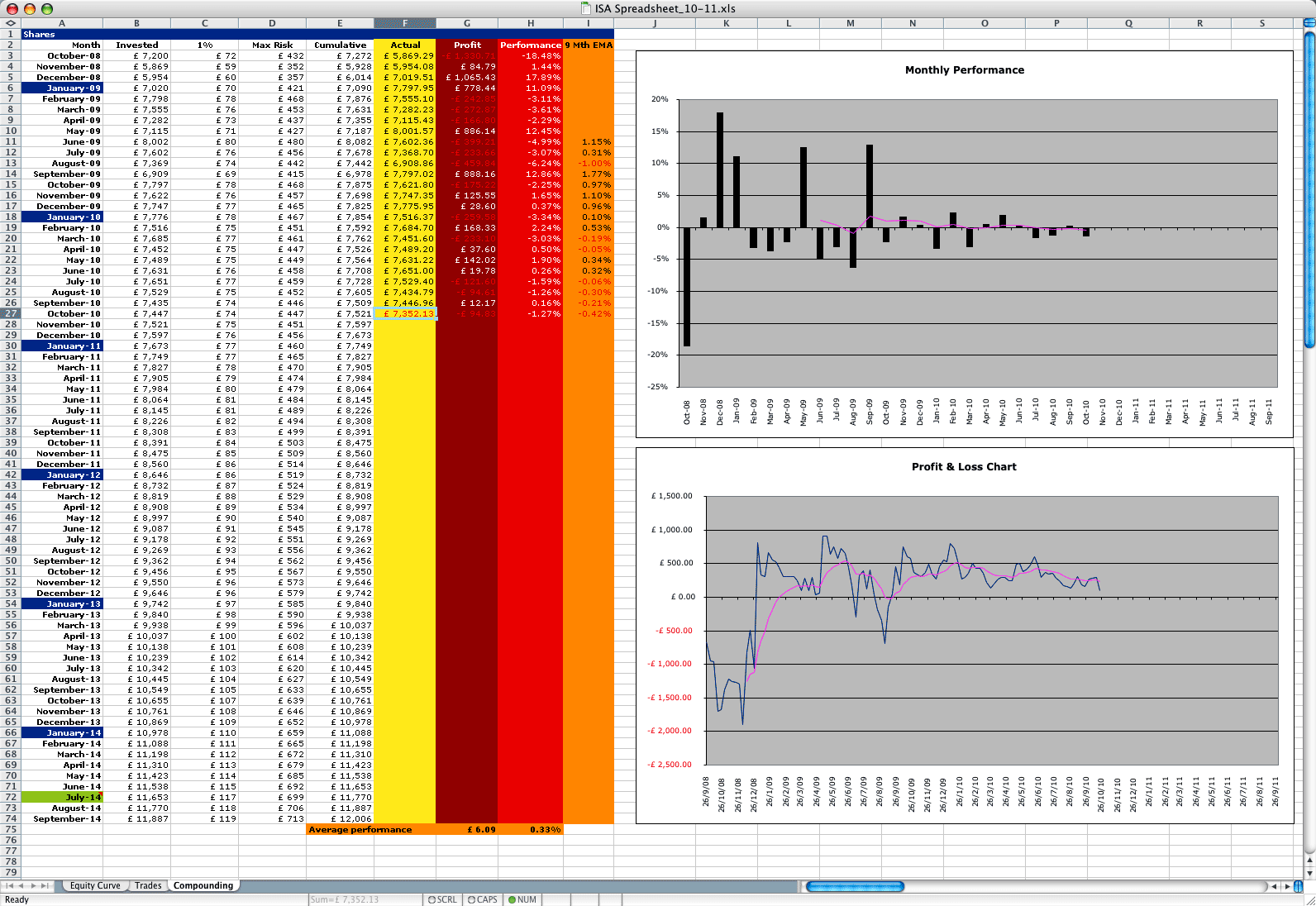Click the horizontal scrollbar thumb
The image size is (1316, 906).
click(x=855, y=886)
